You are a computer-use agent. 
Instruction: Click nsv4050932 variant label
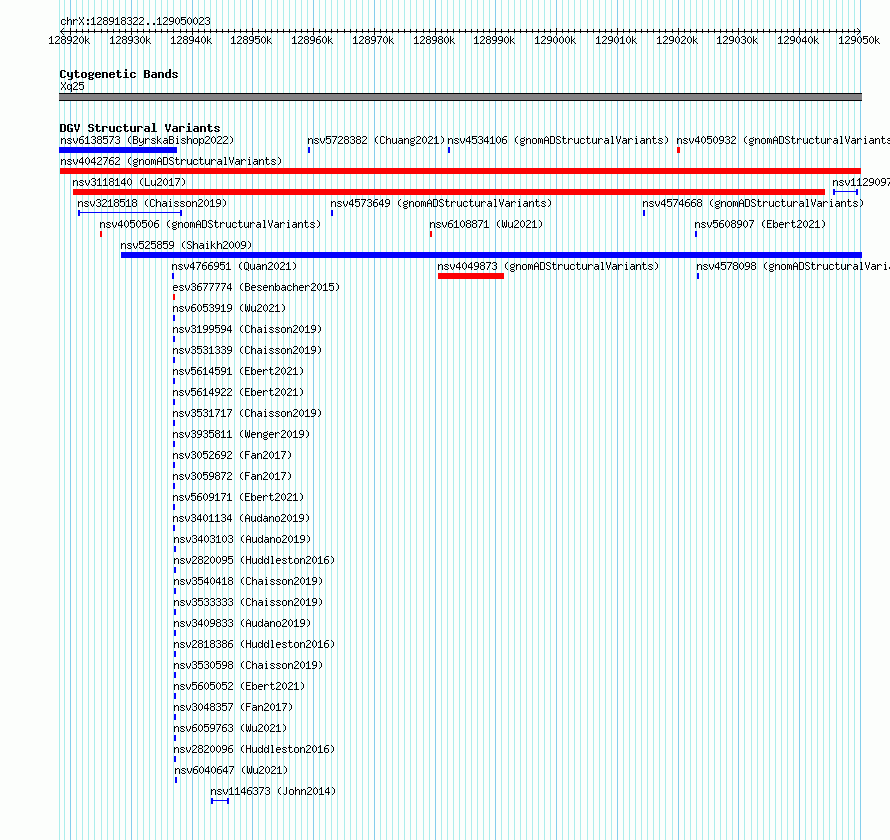tap(783, 140)
